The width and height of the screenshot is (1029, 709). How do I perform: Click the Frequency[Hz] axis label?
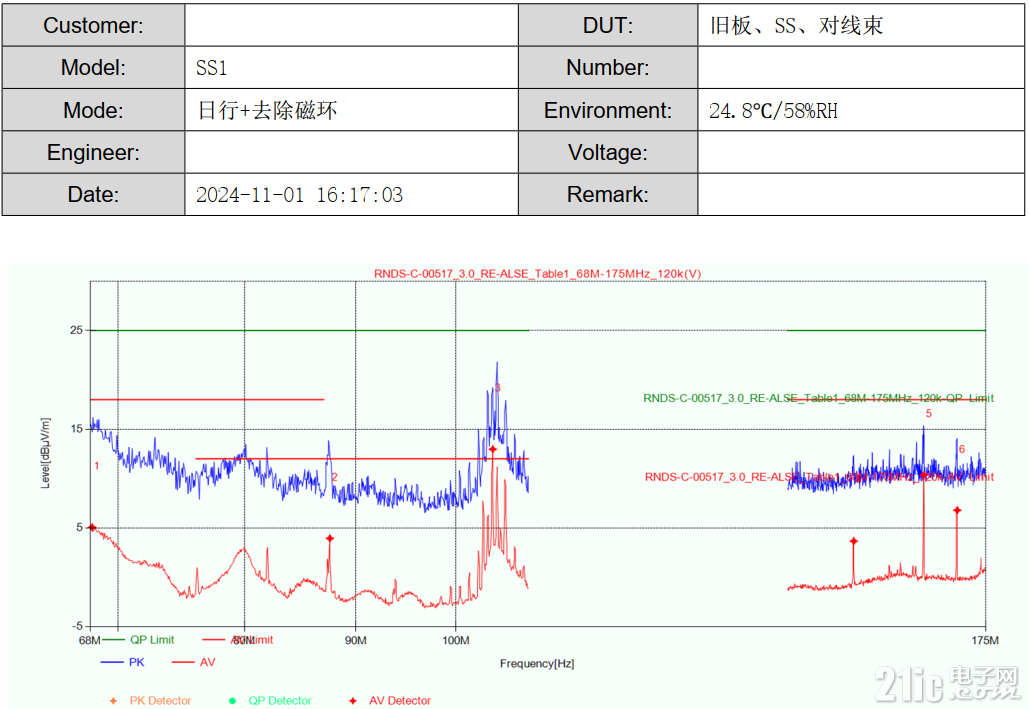[537, 664]
